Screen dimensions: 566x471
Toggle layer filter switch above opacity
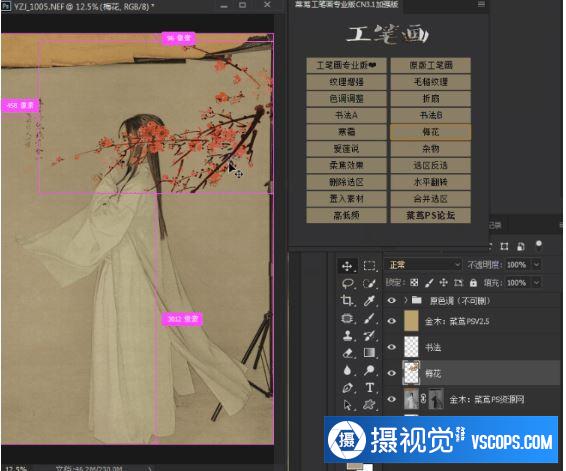[539, 246]
